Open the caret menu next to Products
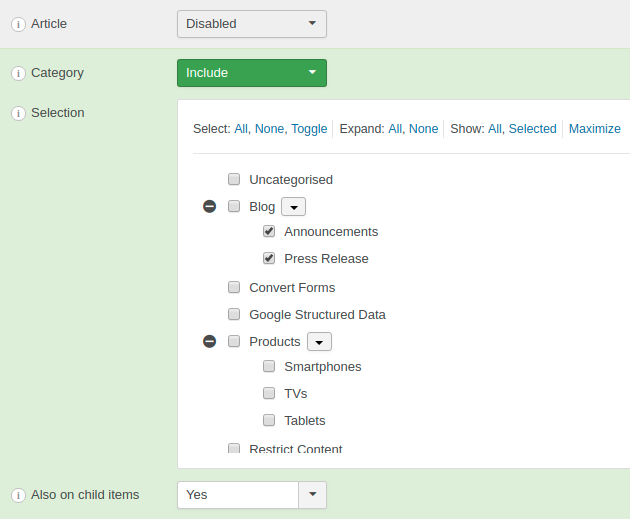This screenshot has width=630, height=519. [x=319, y=342]
